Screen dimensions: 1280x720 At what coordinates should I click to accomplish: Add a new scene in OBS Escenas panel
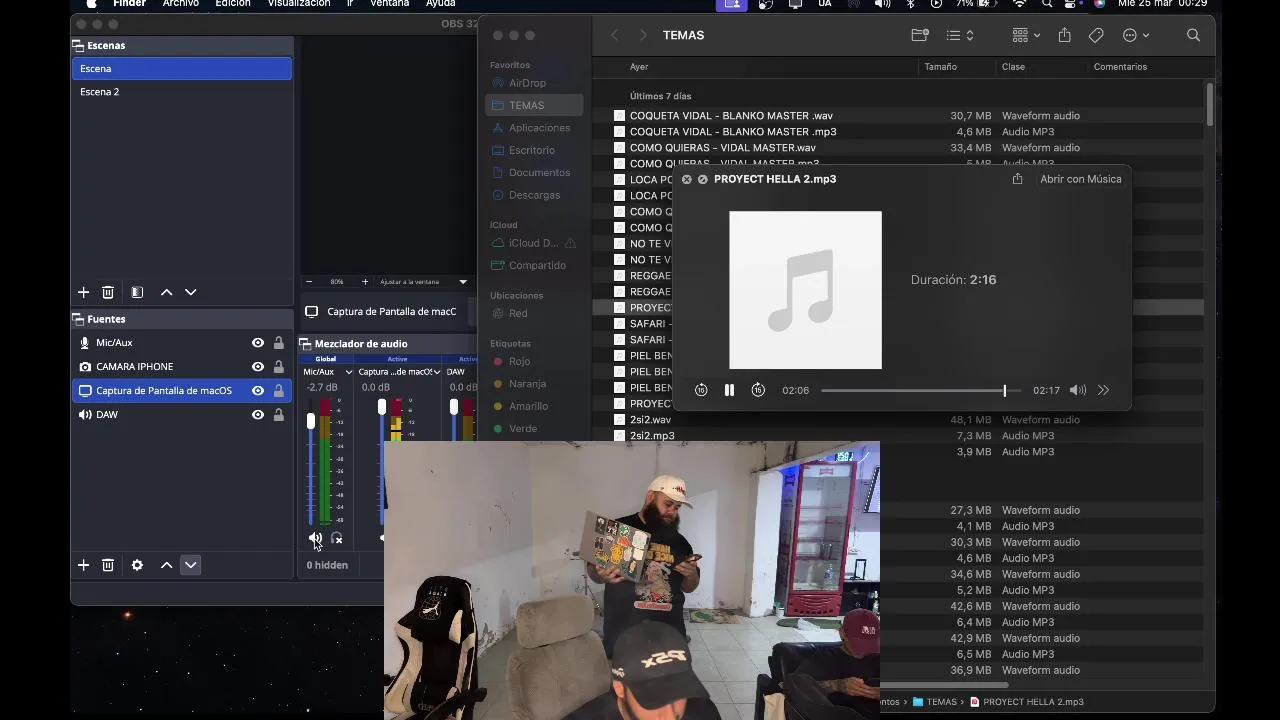[x=83, y=292]
